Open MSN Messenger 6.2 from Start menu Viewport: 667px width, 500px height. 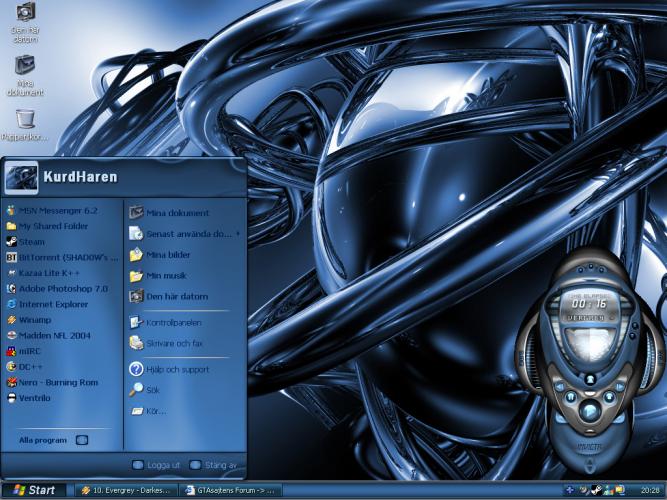pos(55,211)
